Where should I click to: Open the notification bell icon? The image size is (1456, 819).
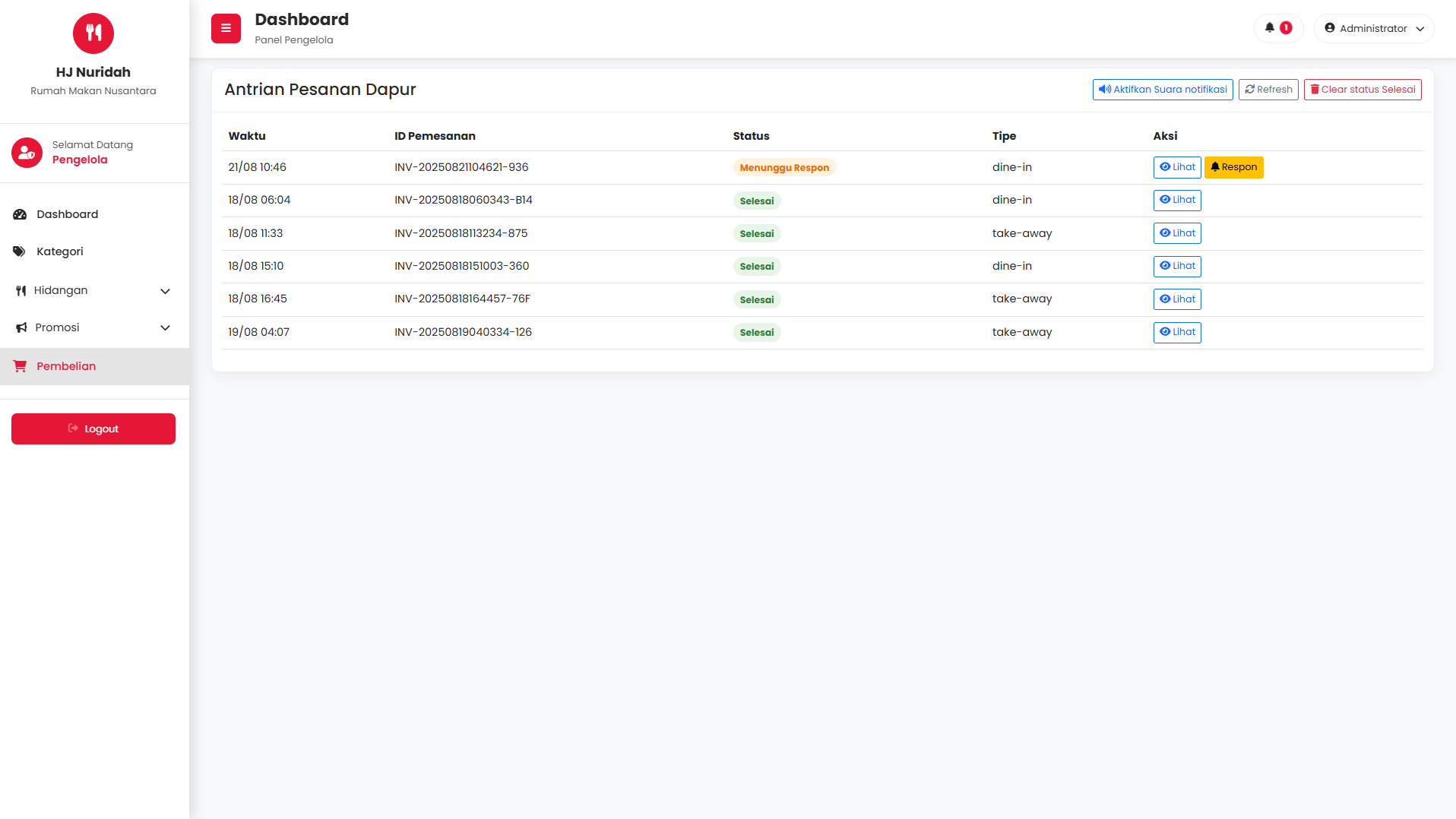pyautogui.click(x=1270, y=28)
